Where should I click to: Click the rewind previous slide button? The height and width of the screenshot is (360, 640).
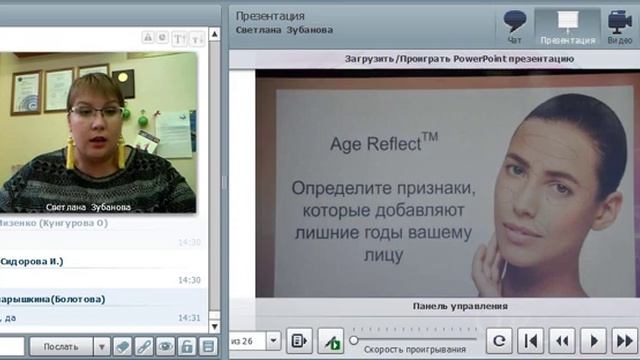pos(562,340)
